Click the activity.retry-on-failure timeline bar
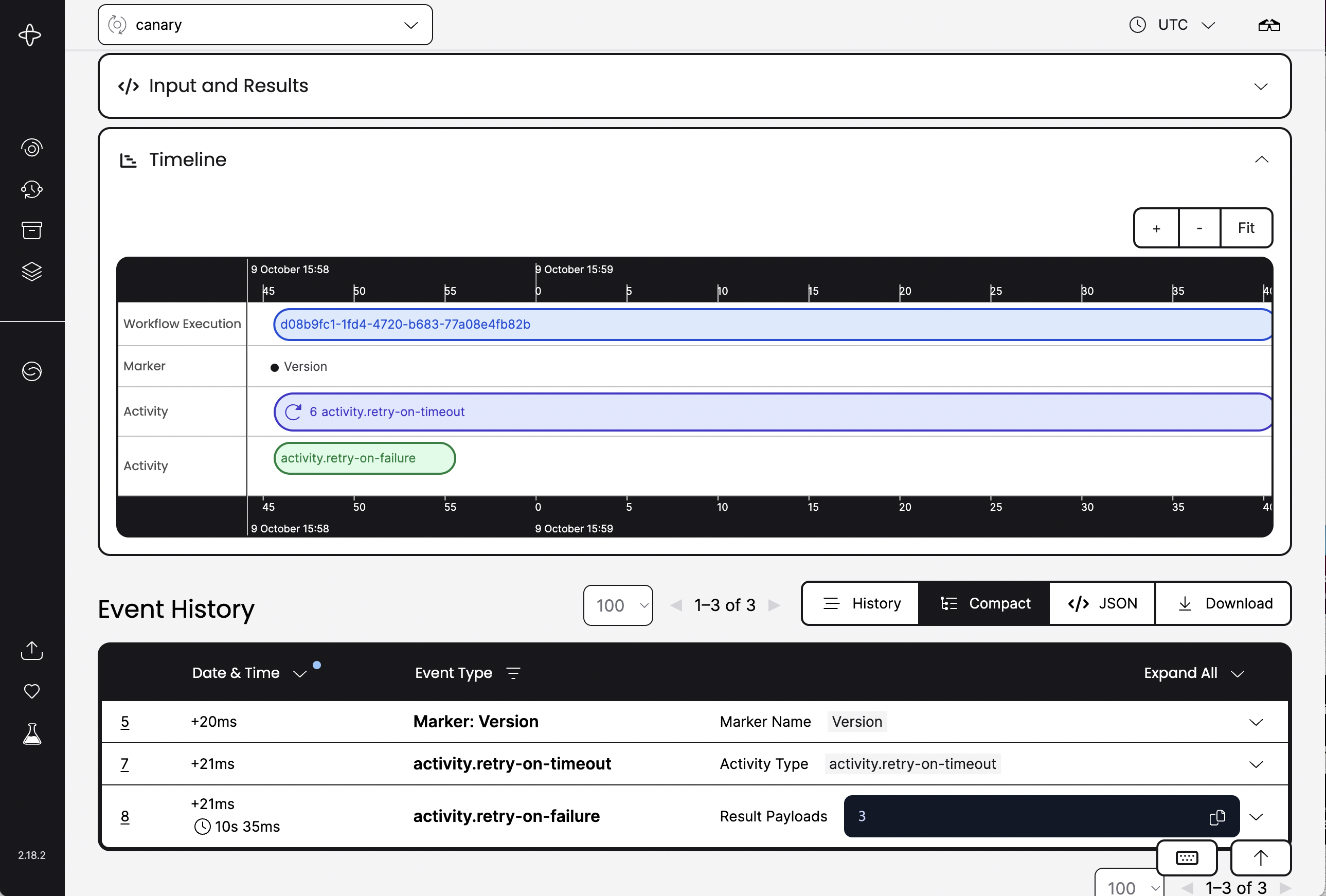This screenshot has height=896, width=1326. tap(365, 458)
